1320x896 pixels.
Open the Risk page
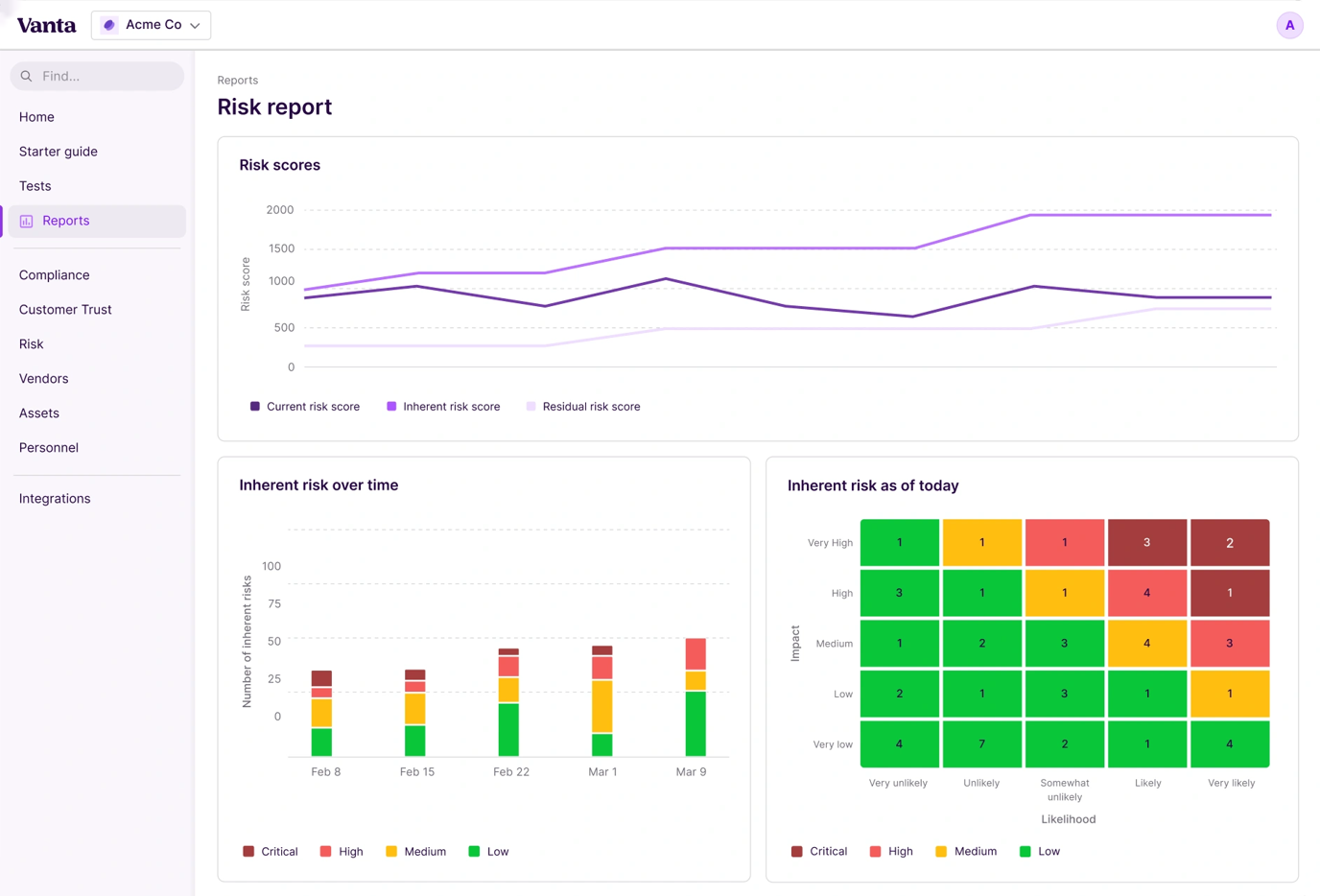coord(31,343)
